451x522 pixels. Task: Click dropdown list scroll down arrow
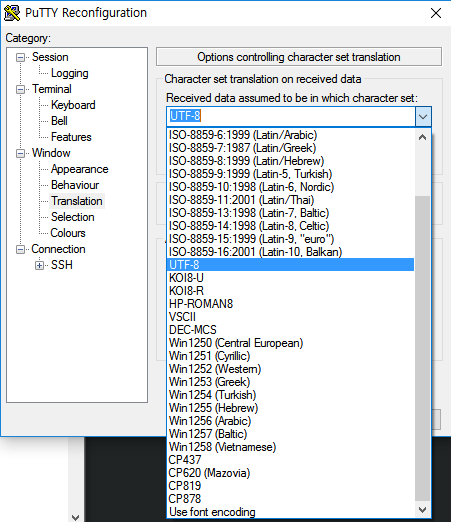tap(422, 510)
